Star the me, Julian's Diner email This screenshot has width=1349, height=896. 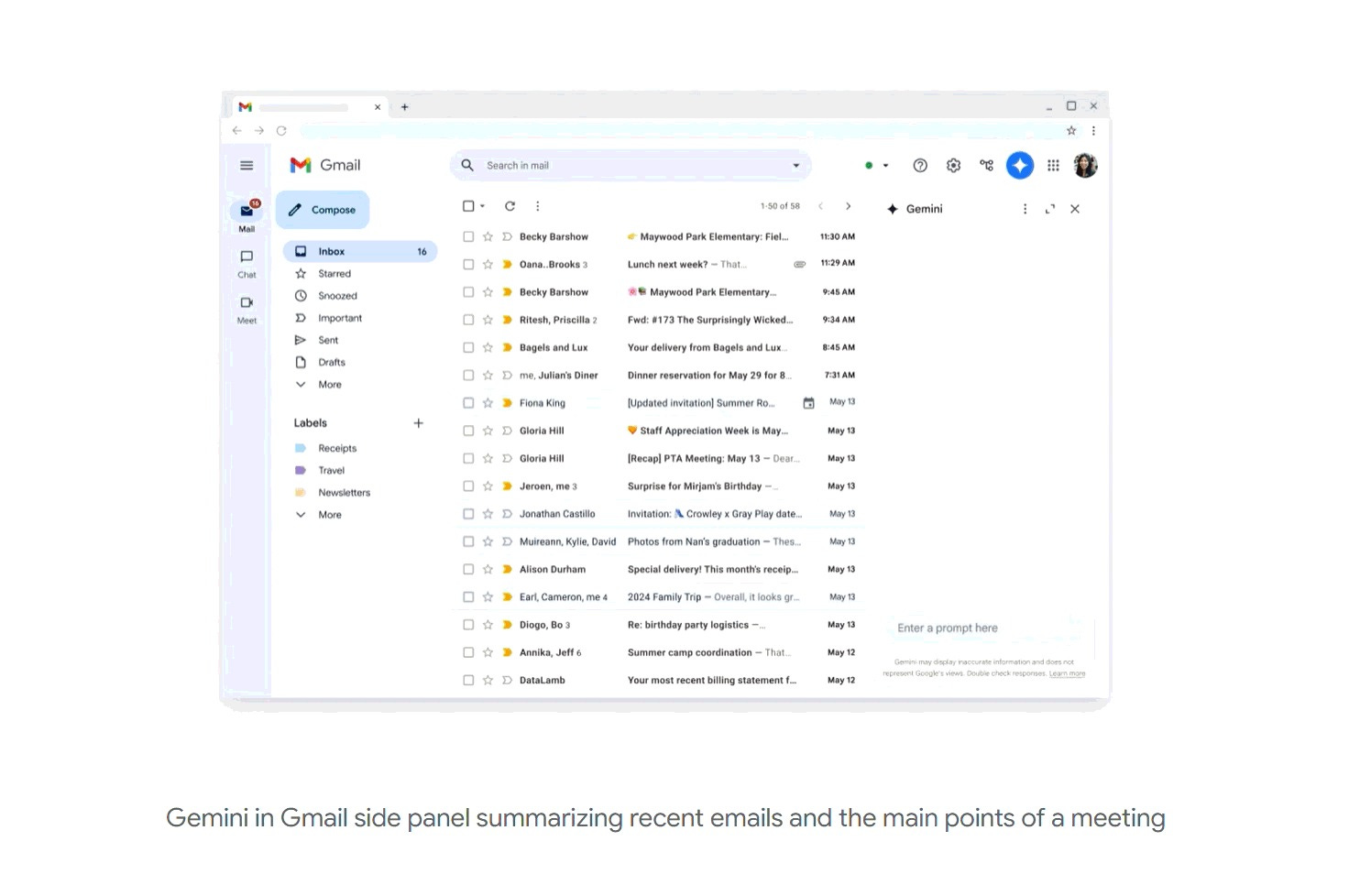(488, 376)
